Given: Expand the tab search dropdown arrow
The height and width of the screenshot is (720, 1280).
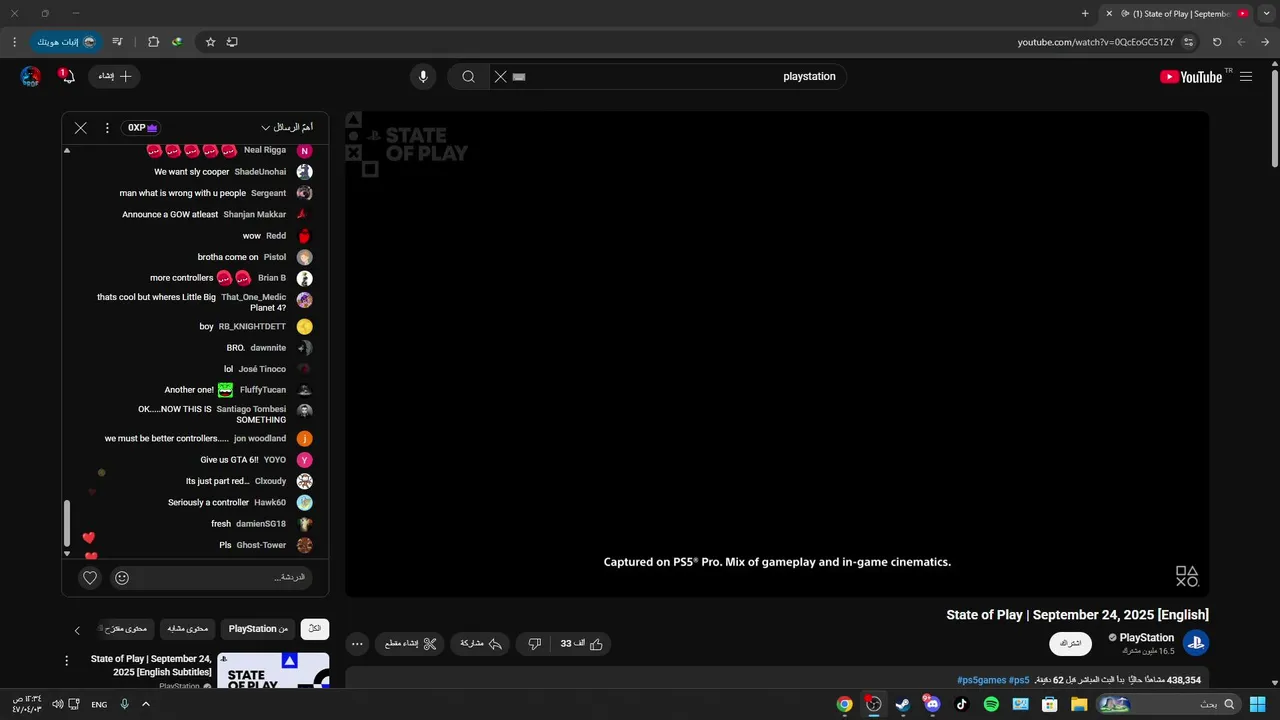Looking at the screenshot, I should [x=1266, y=14].
